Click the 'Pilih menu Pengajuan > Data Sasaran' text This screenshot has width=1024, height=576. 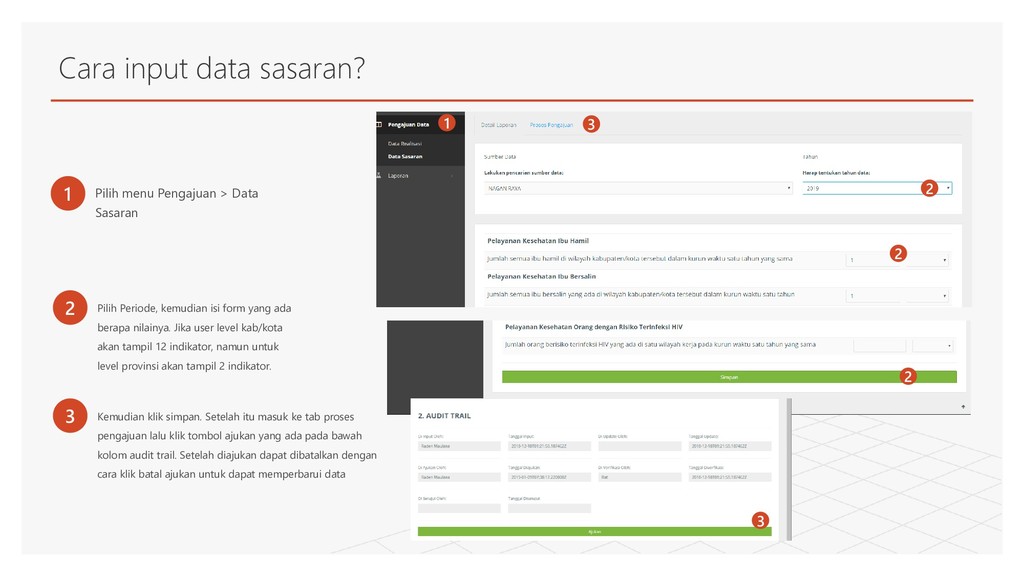(x=176, y=203)
